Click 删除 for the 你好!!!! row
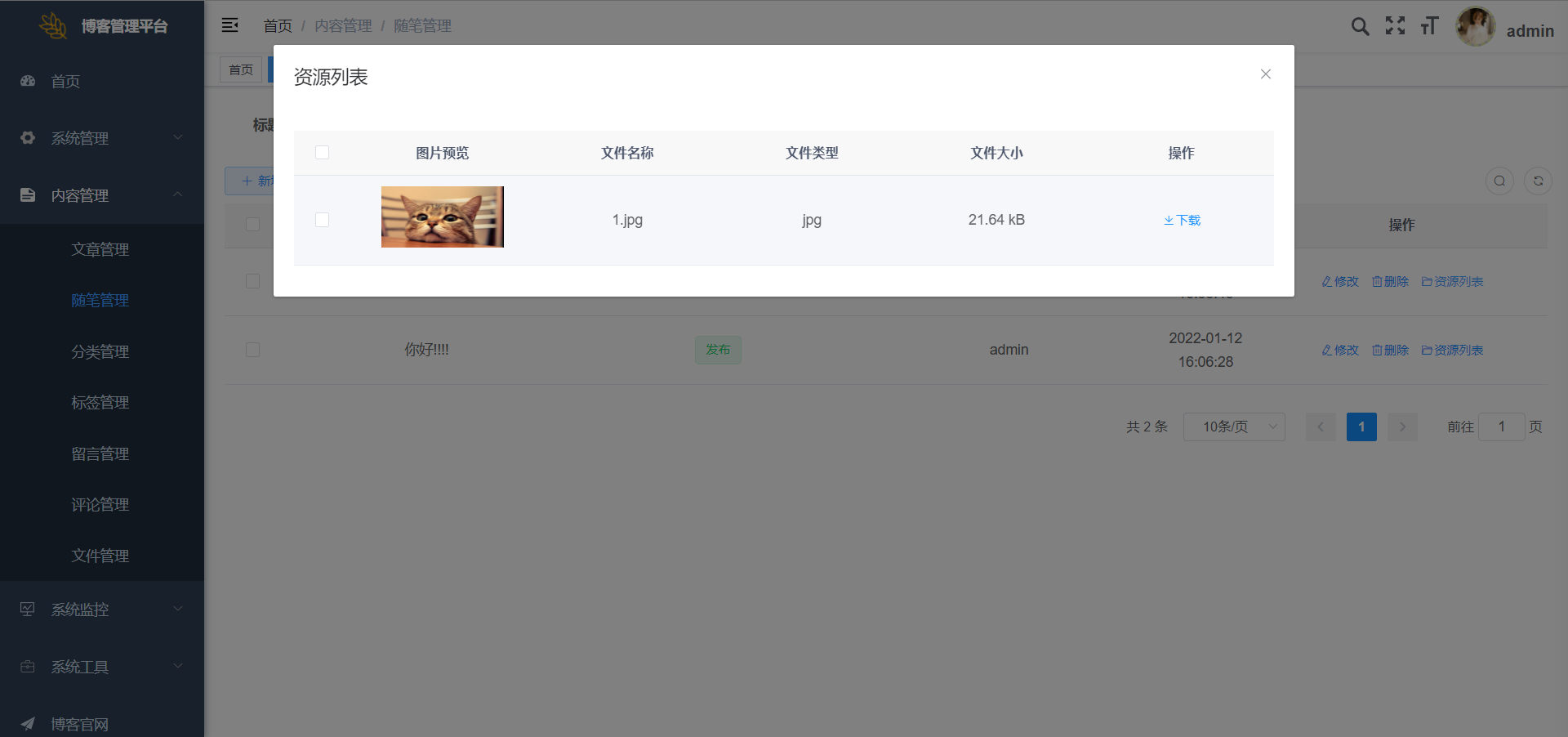The width and height of the screenshot is (1568, 737). 1390,350
